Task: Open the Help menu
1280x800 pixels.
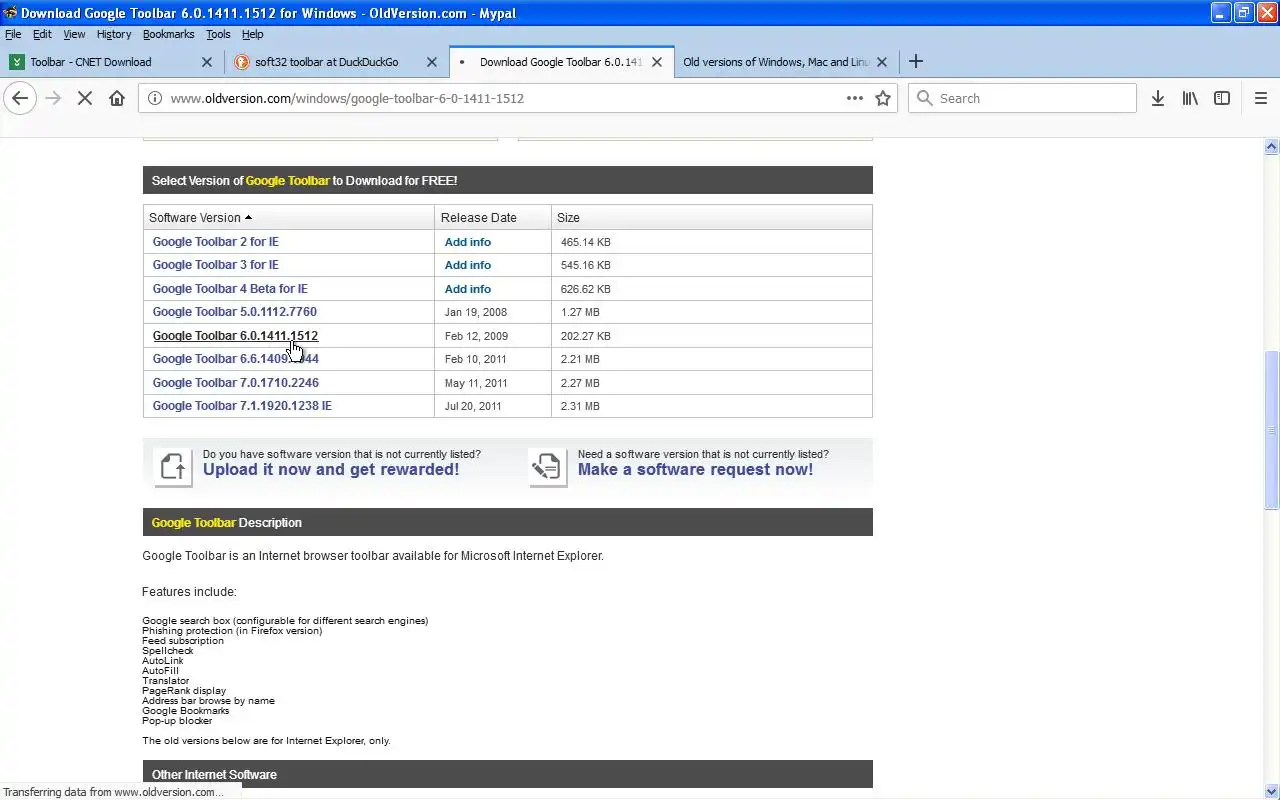Action: click(252, 34)
